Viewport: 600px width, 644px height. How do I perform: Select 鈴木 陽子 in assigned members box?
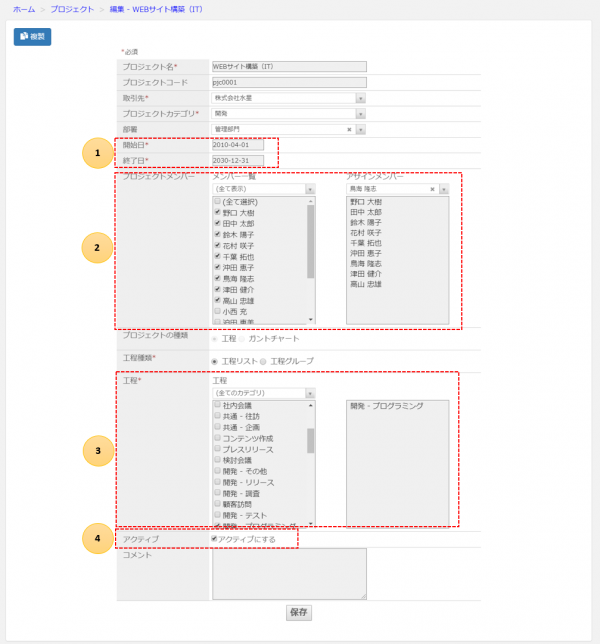[366, 223]
